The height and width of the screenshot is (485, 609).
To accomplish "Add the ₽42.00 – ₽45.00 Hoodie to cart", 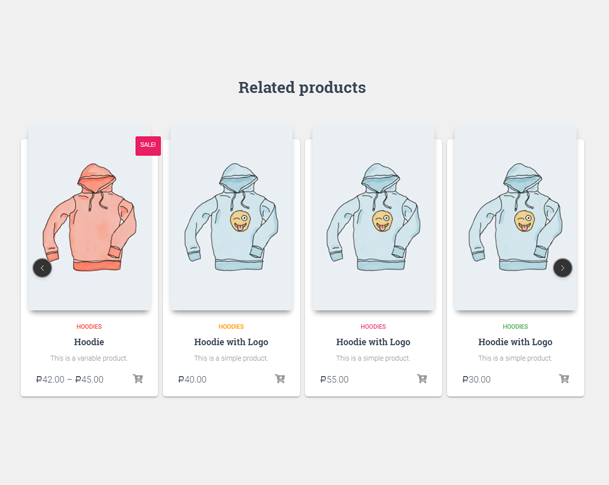I will tap(138, 379).
